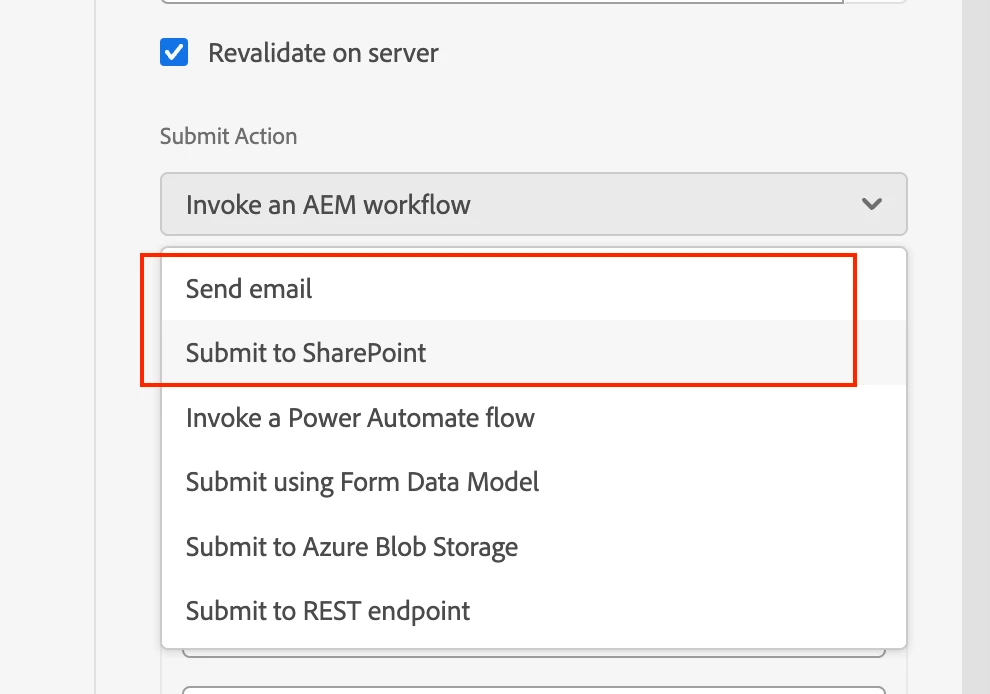Choose Submit to Azure Blob Storage

pyautogui.click(x=352, y=547)
